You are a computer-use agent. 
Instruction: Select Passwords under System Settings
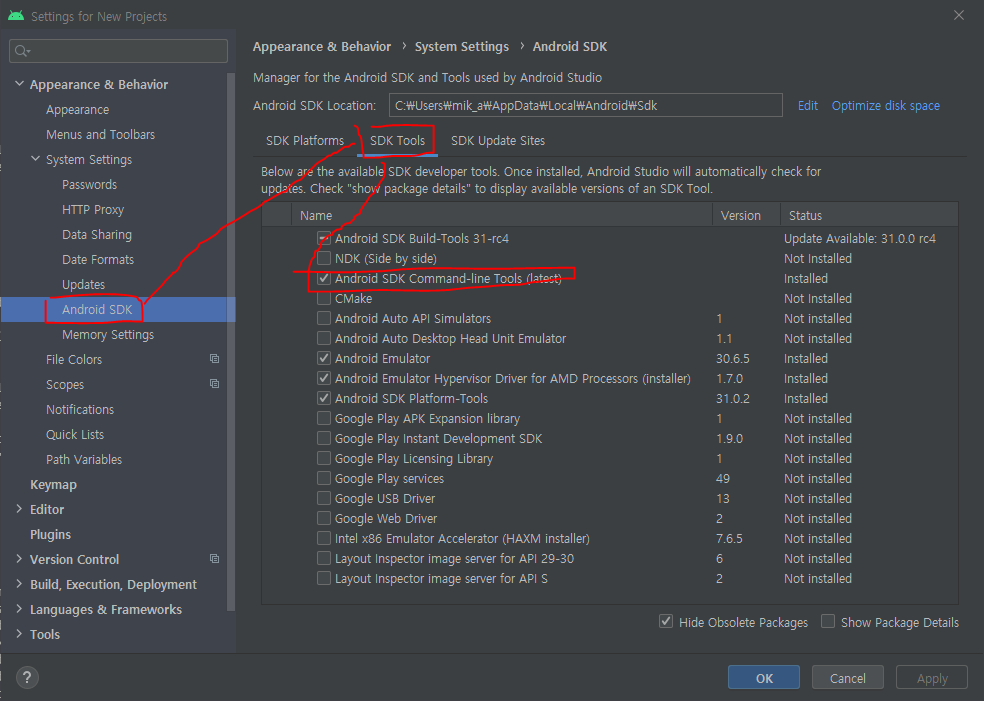point(89,185)
